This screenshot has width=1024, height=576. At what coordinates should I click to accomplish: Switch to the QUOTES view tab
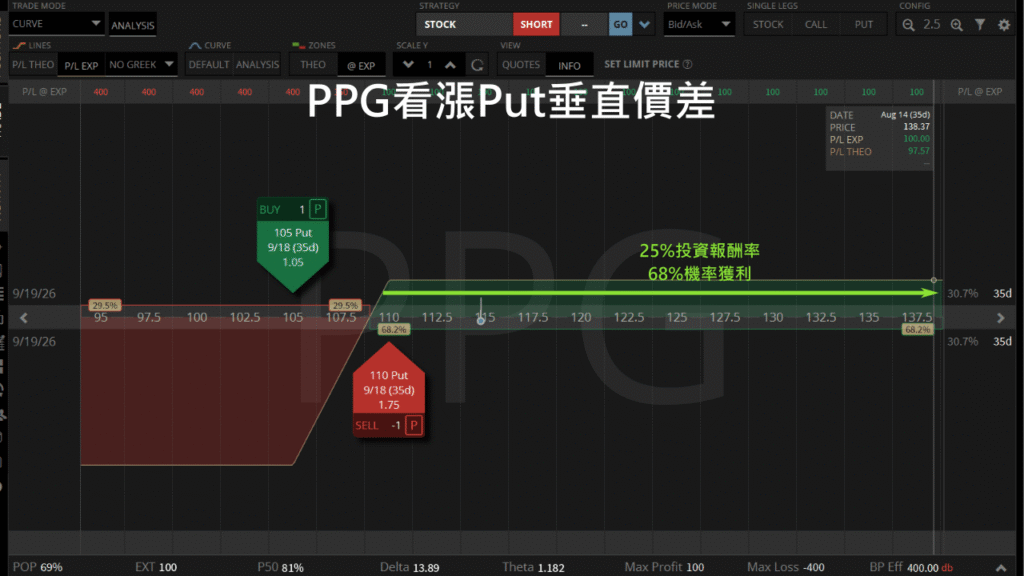(520, 65)
